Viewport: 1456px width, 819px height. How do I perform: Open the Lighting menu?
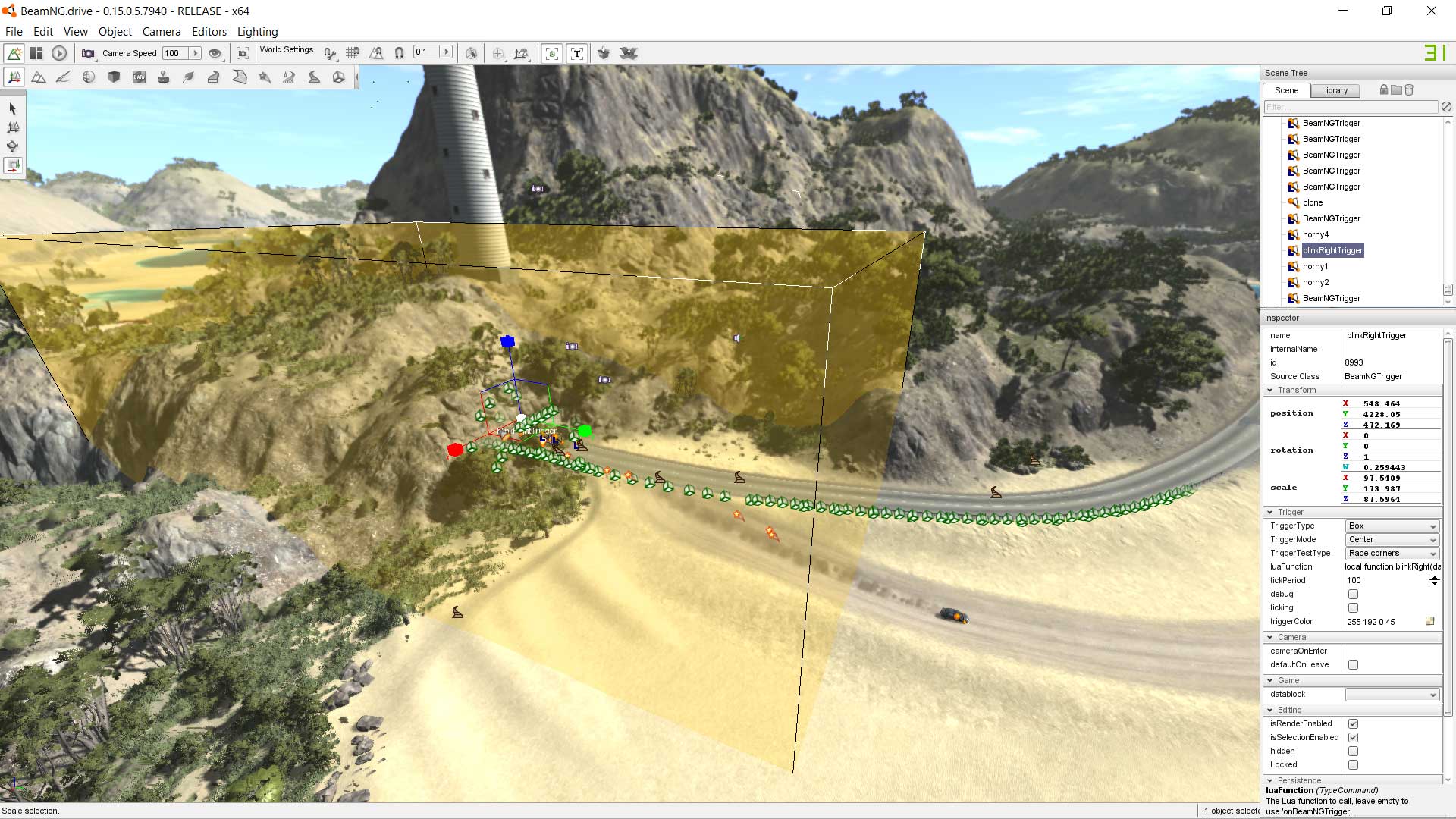(x=258, y=32)
